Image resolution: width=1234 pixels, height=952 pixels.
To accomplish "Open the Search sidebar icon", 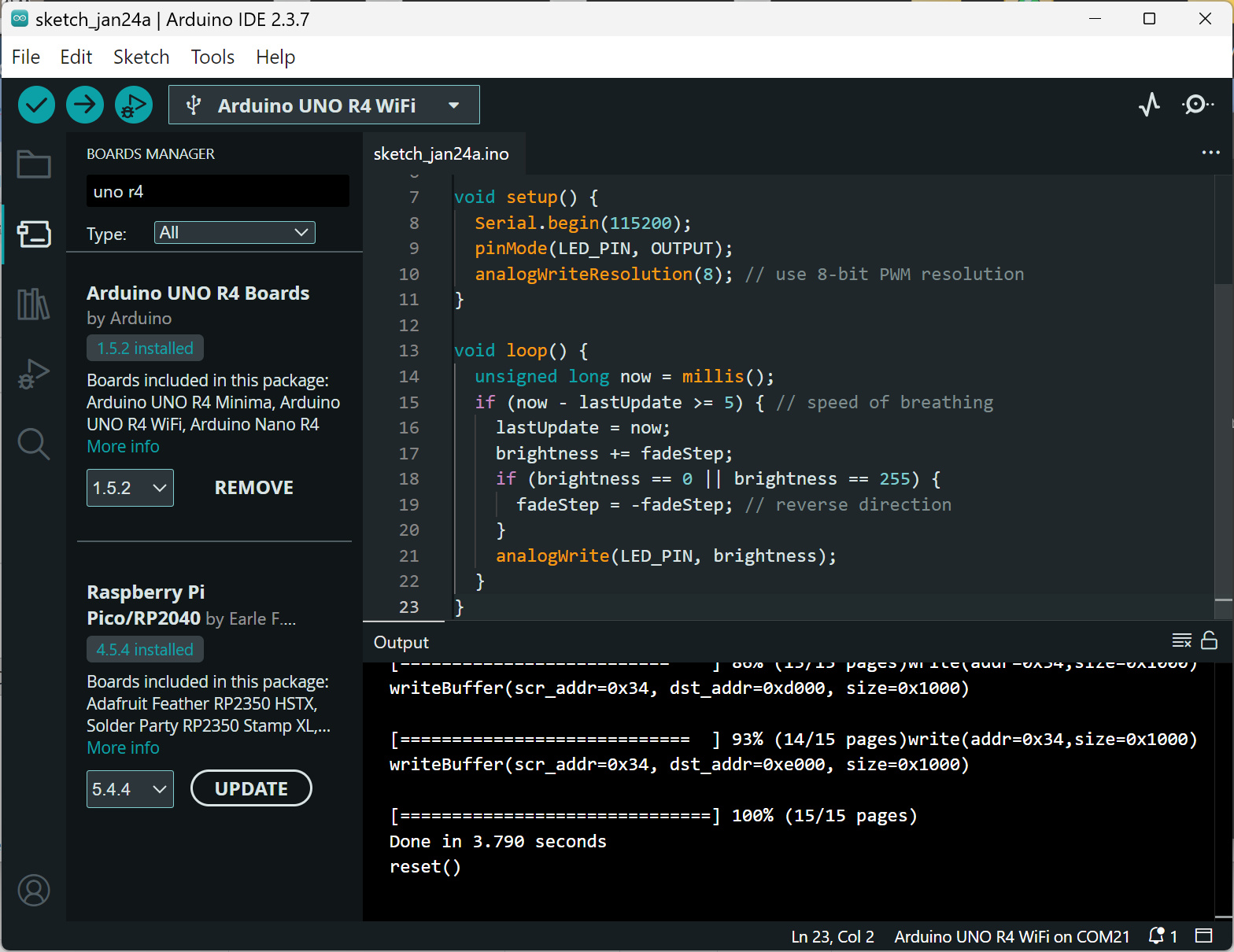I will pos(34,444).
